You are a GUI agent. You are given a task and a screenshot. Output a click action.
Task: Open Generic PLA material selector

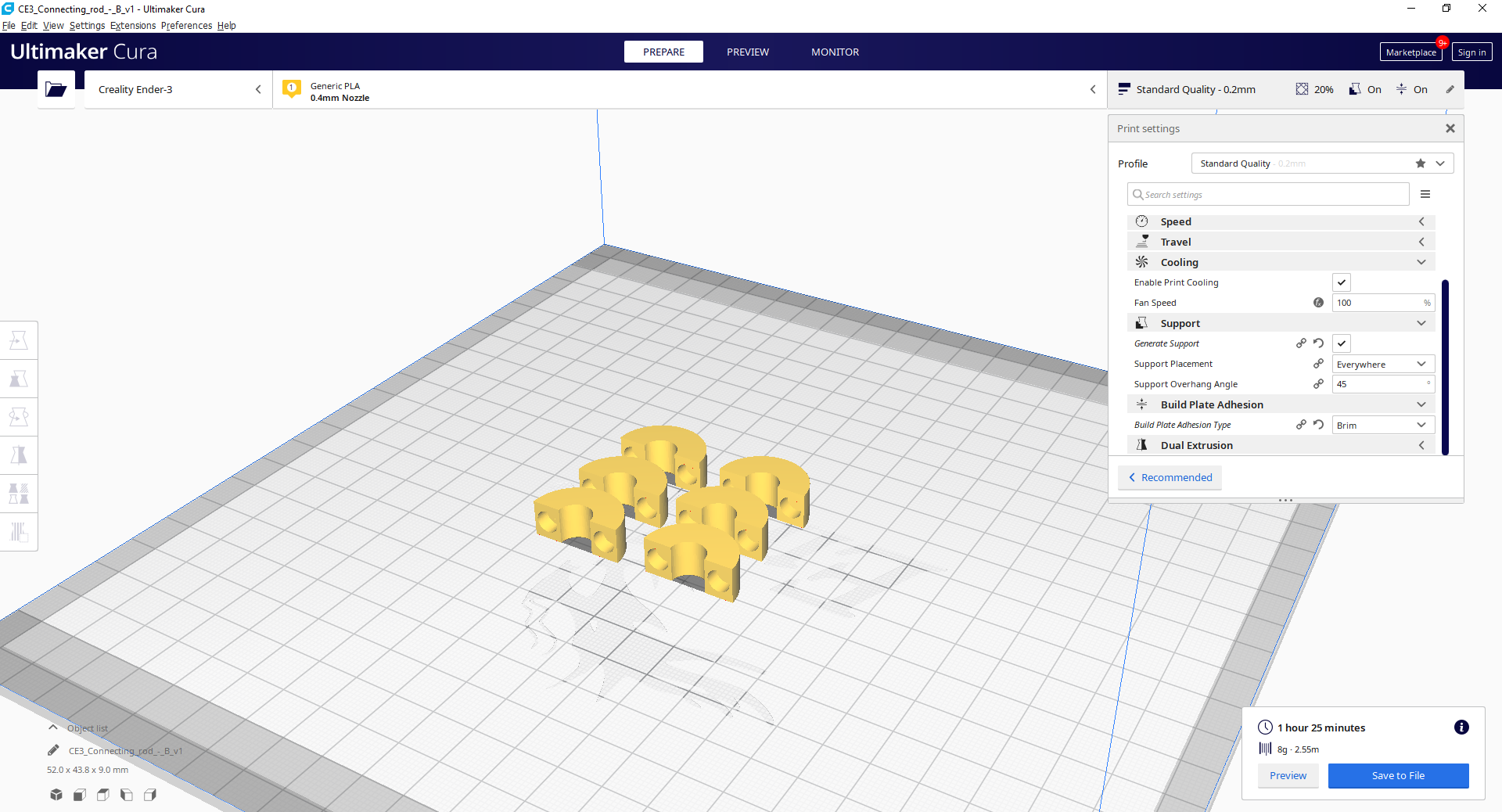pyautogui.click(x=689, y=89)
